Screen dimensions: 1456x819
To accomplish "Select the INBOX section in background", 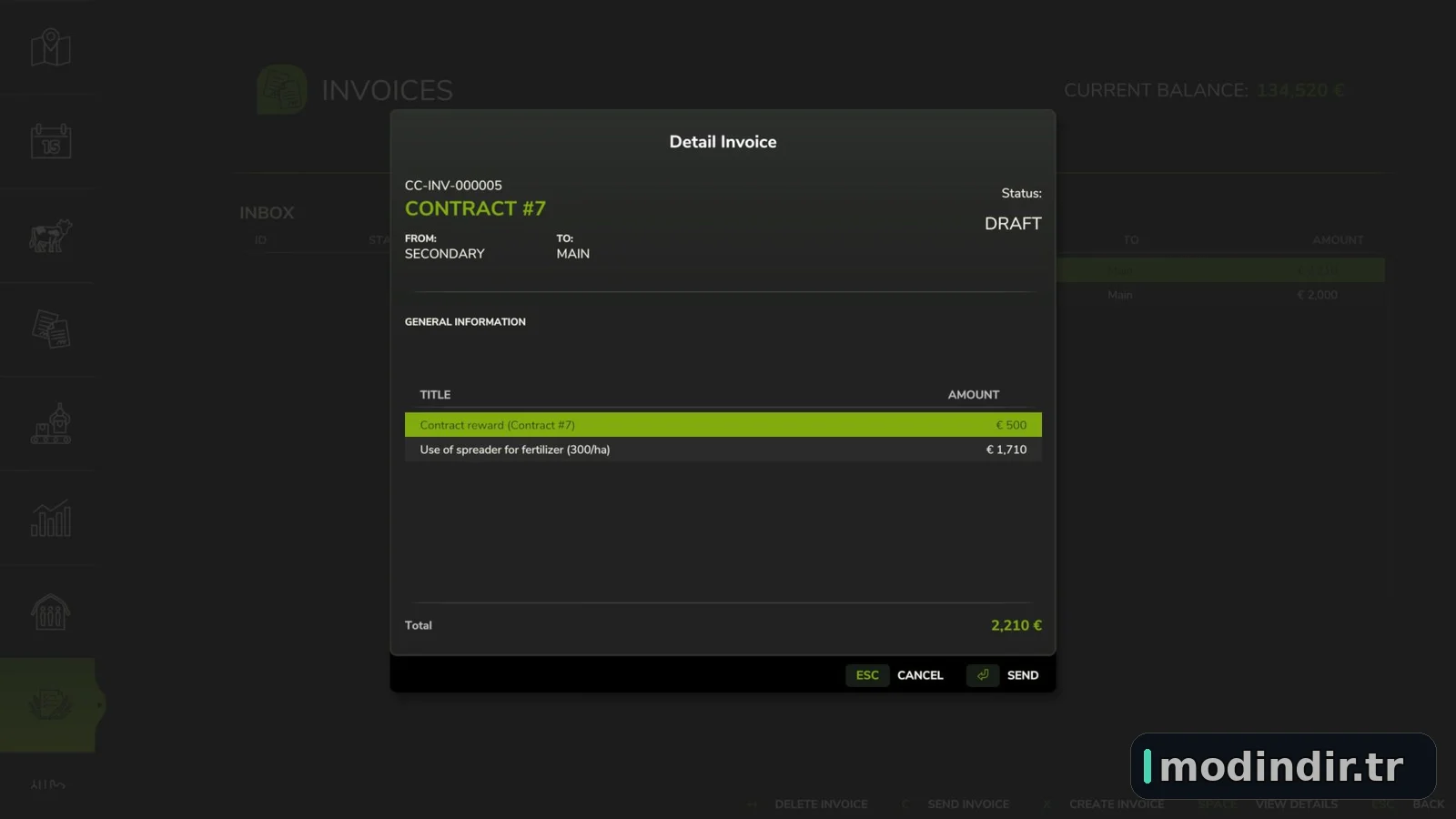I will point(267,213).
